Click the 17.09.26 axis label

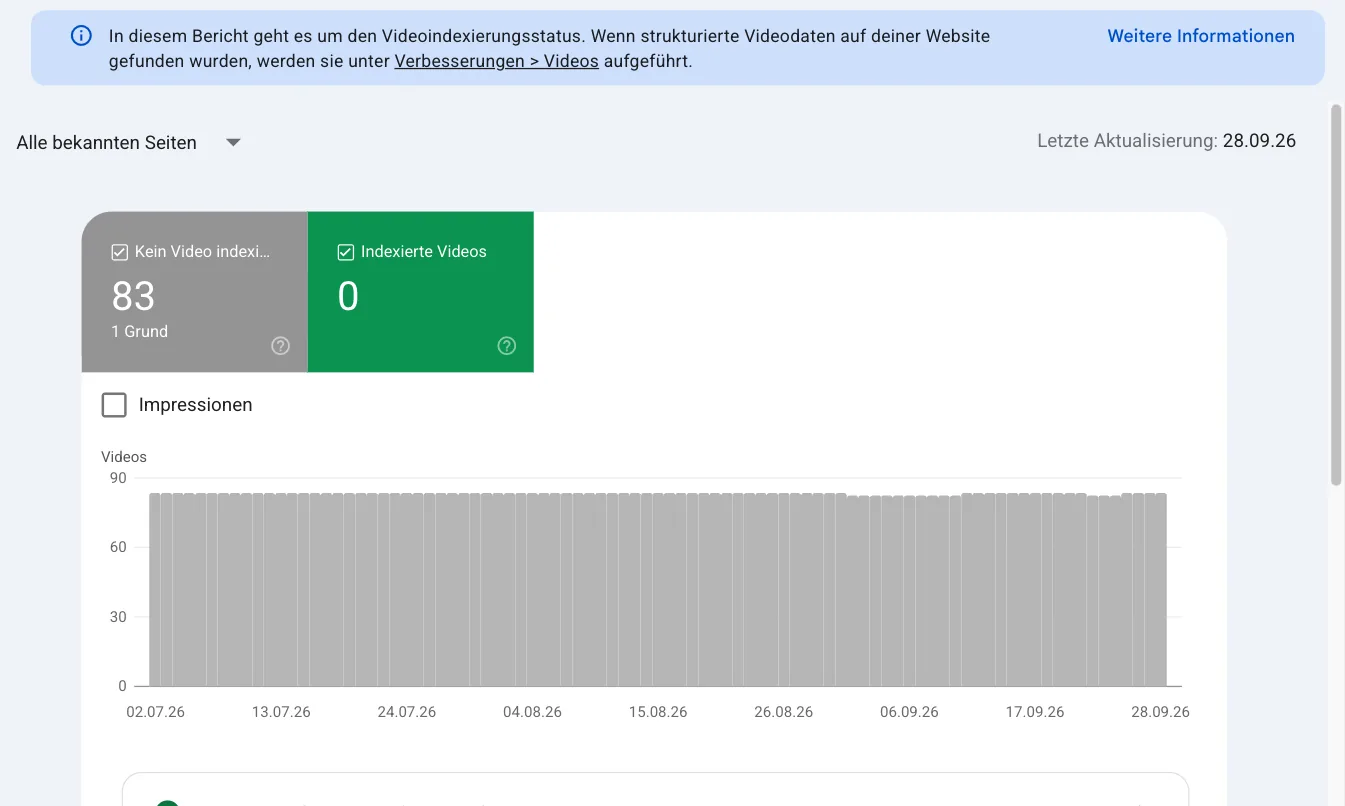click(x=1035, y=712)
